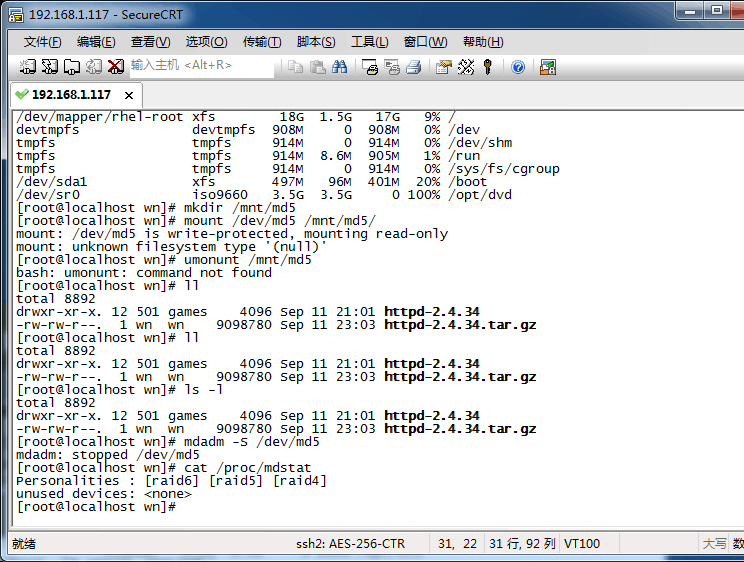Screen dimensions: 744x562
Task: Click 'mount: unknown filesystem type' line
Action: coord(172,247)
